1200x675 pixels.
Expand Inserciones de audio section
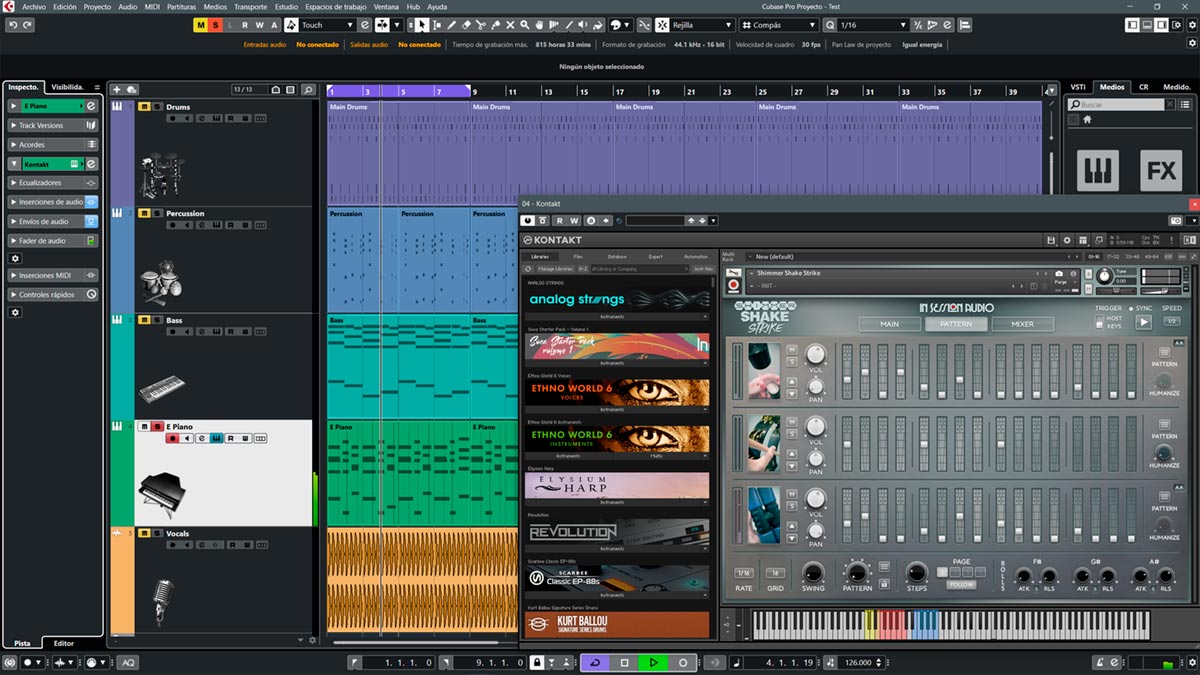(x=53, y=202)
